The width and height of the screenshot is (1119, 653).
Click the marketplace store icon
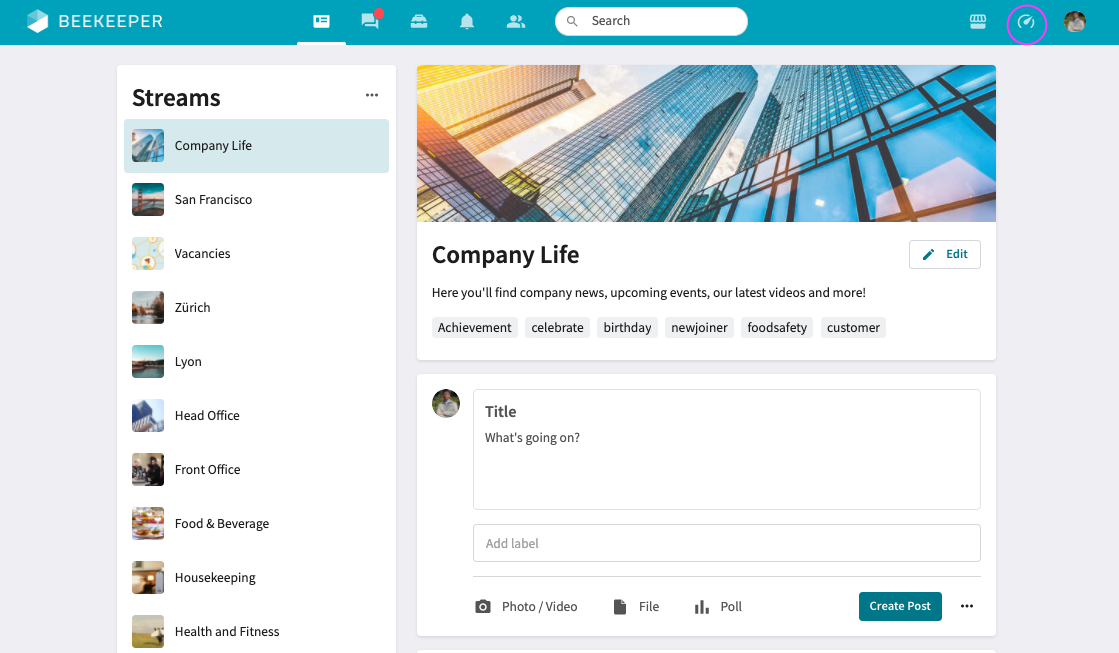pyautogui.click(x=978, y=22)
